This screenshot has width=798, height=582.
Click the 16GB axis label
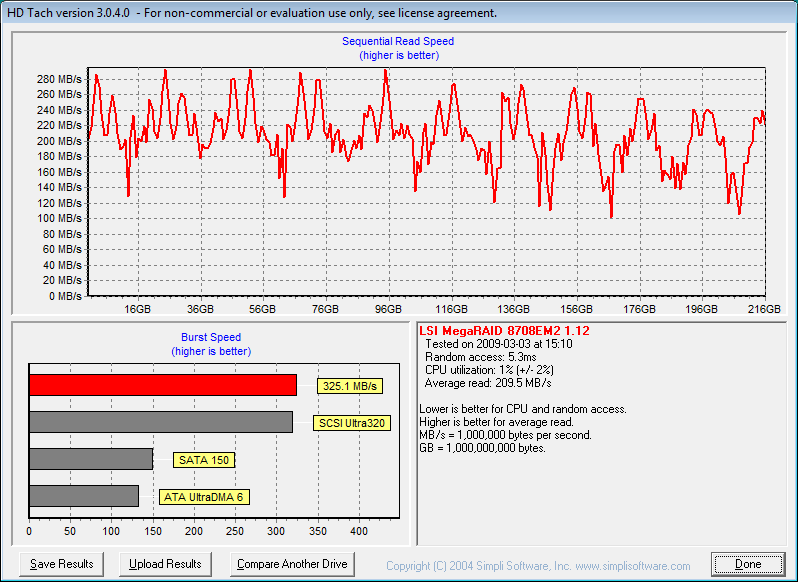pos(138,309)
